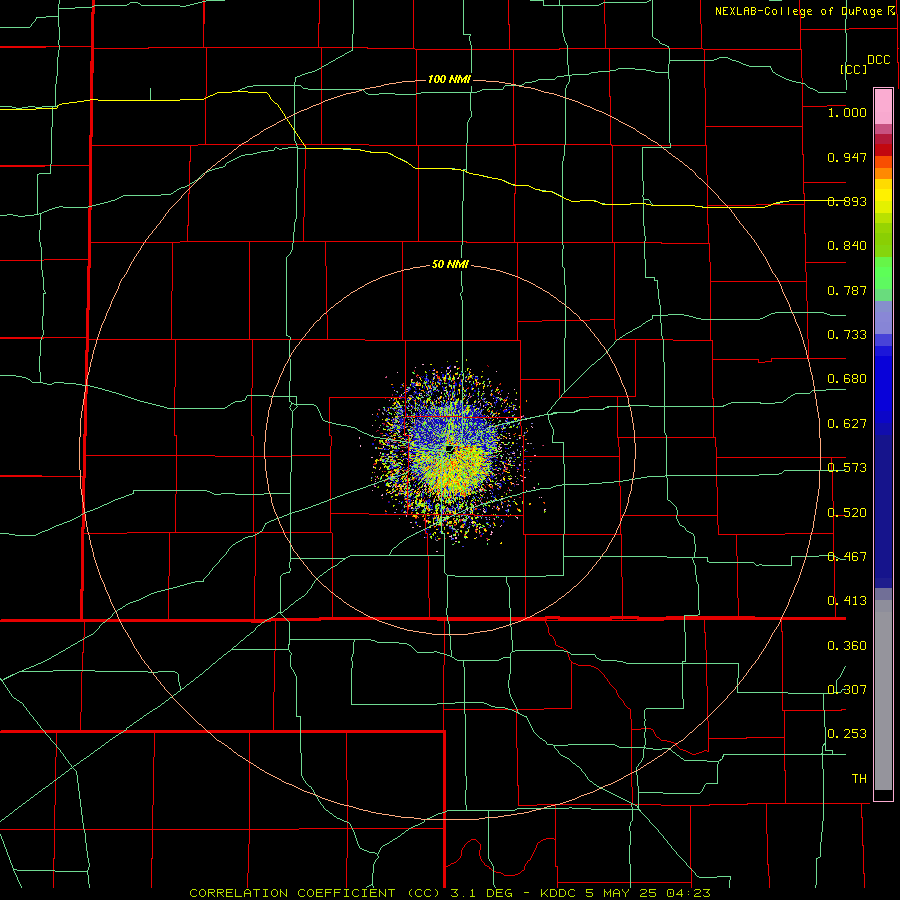900x900 pixels.
Task: Pick the pink segment of the color bar
Action: [x=883, y=107]
